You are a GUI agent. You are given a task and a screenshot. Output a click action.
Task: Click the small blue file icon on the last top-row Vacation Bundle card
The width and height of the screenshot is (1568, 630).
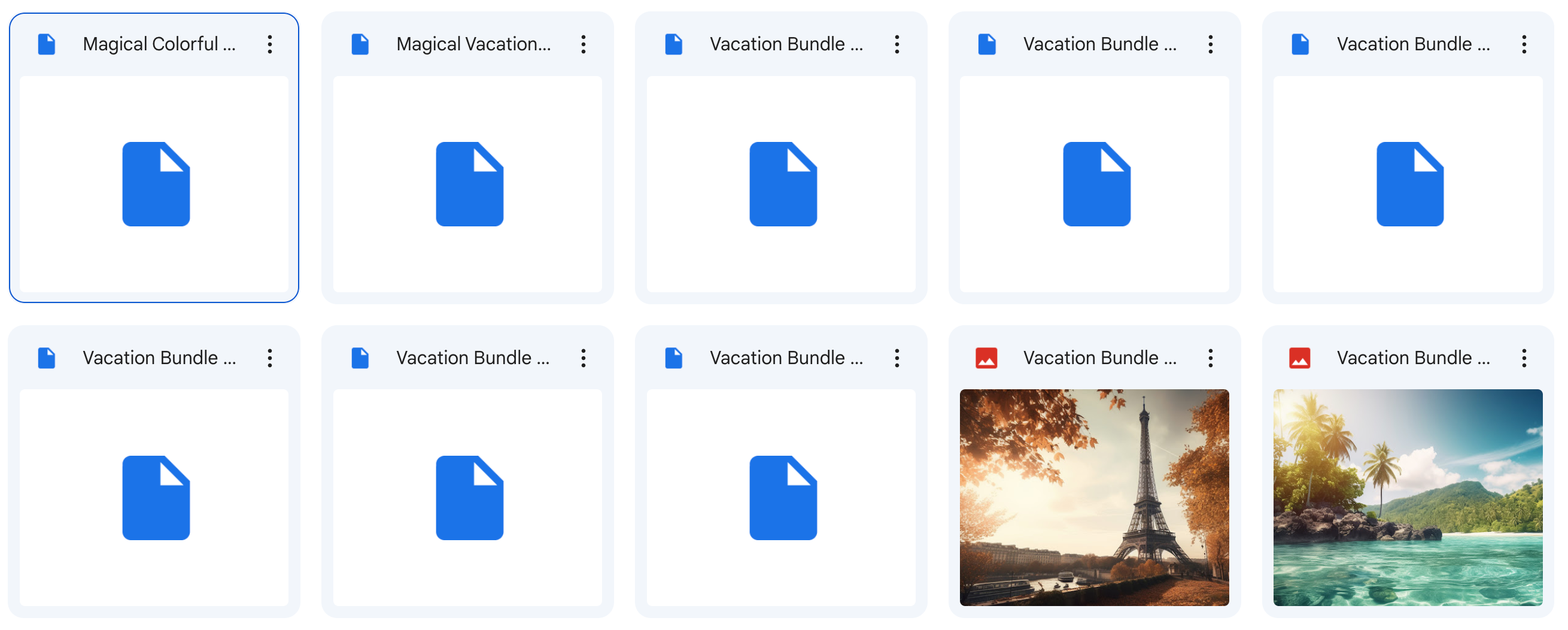tap(1301, 43)
